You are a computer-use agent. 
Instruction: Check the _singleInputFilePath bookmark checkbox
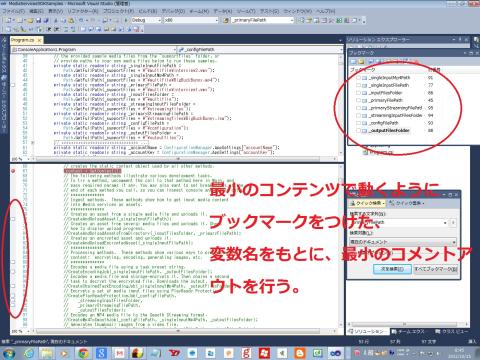[358, 85]
